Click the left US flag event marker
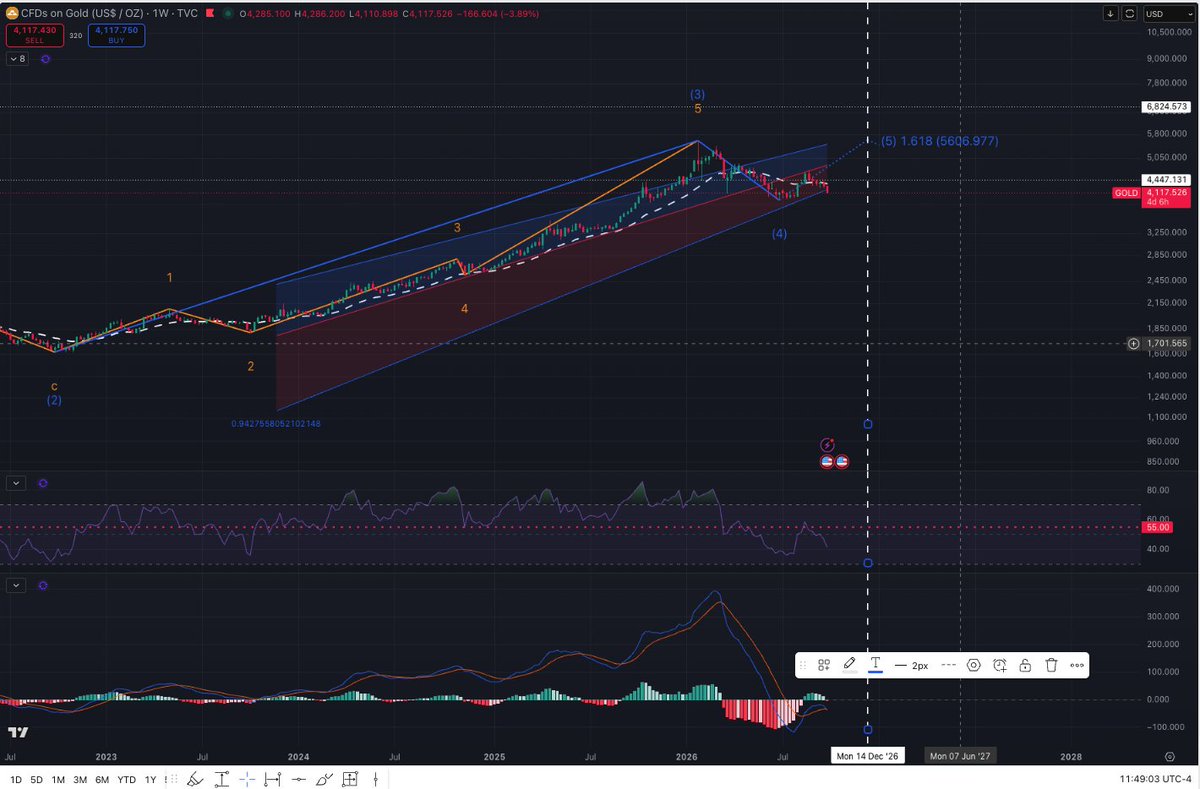Image resolution: width=1200 pixels, height=789 pixels. 828,461
